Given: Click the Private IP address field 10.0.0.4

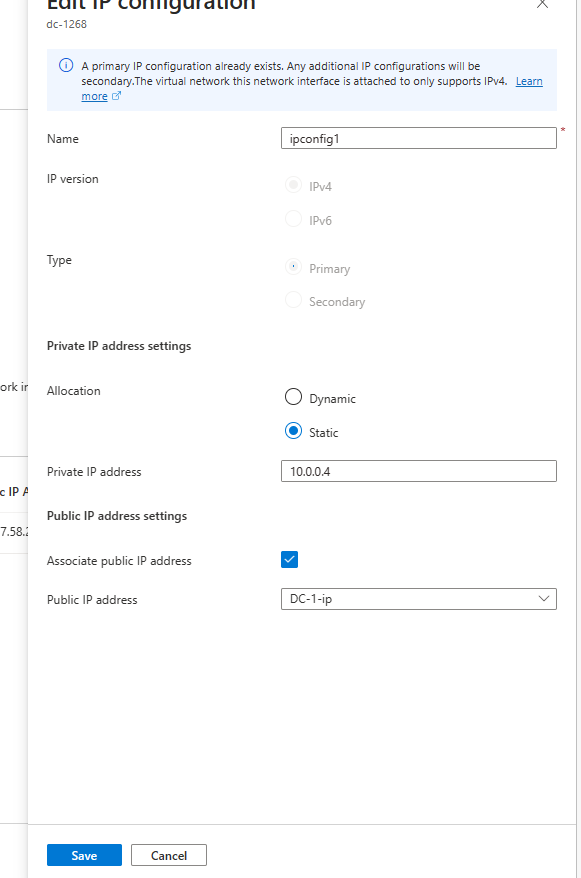Looking at the screenshot, I should [418, 471].
